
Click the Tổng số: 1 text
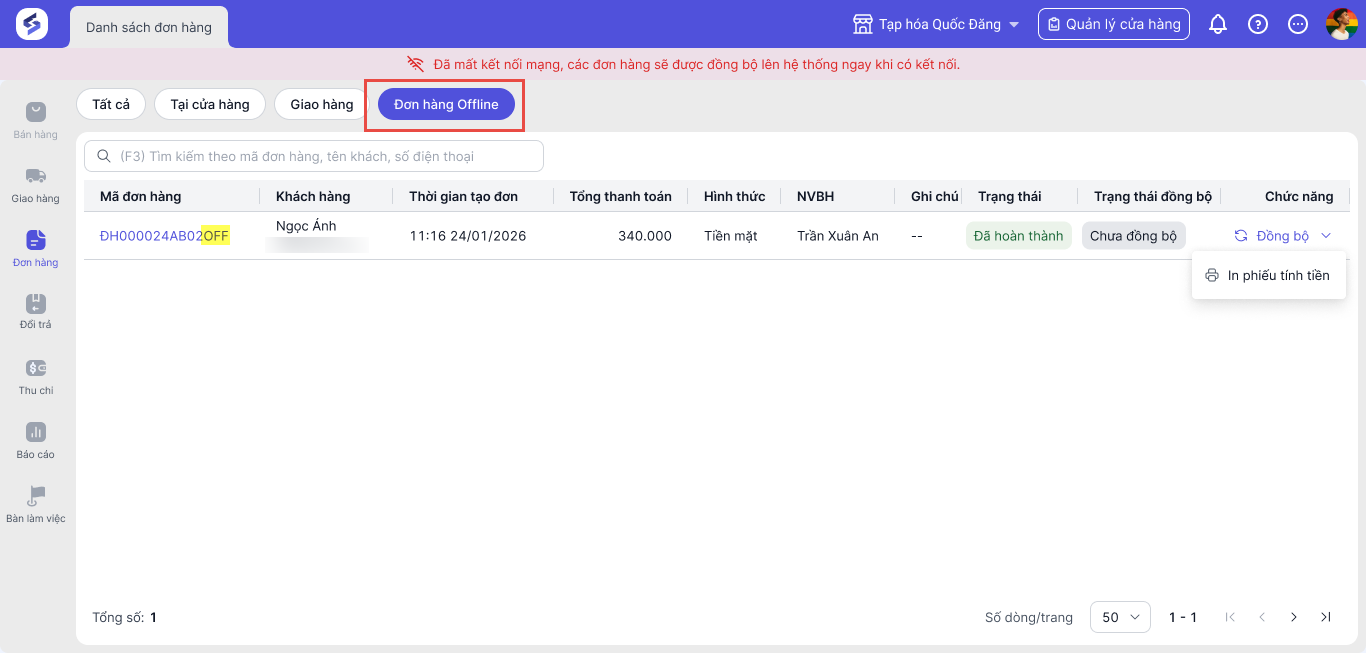(124, 617)
